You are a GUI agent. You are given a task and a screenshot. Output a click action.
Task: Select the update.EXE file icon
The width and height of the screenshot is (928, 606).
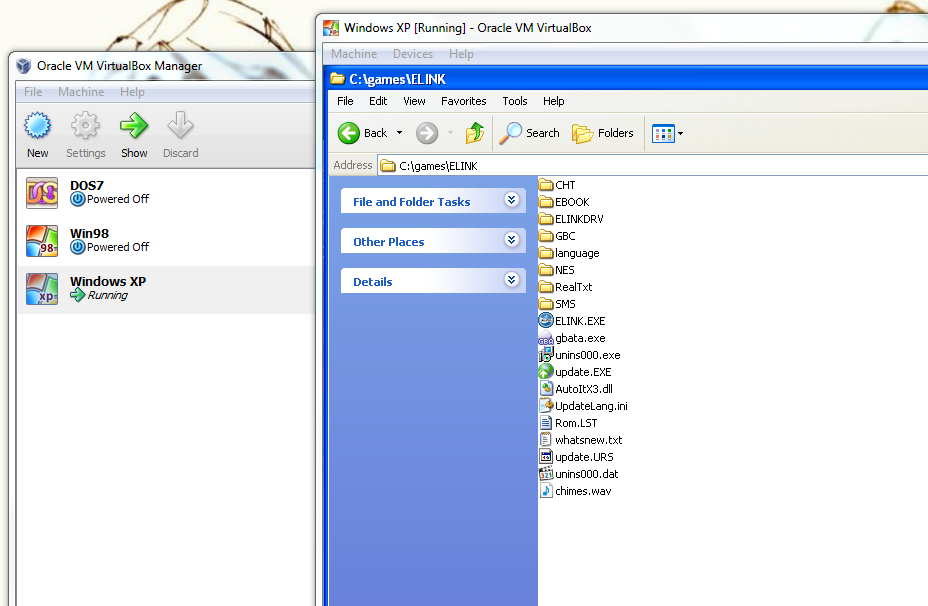point(546,372)
